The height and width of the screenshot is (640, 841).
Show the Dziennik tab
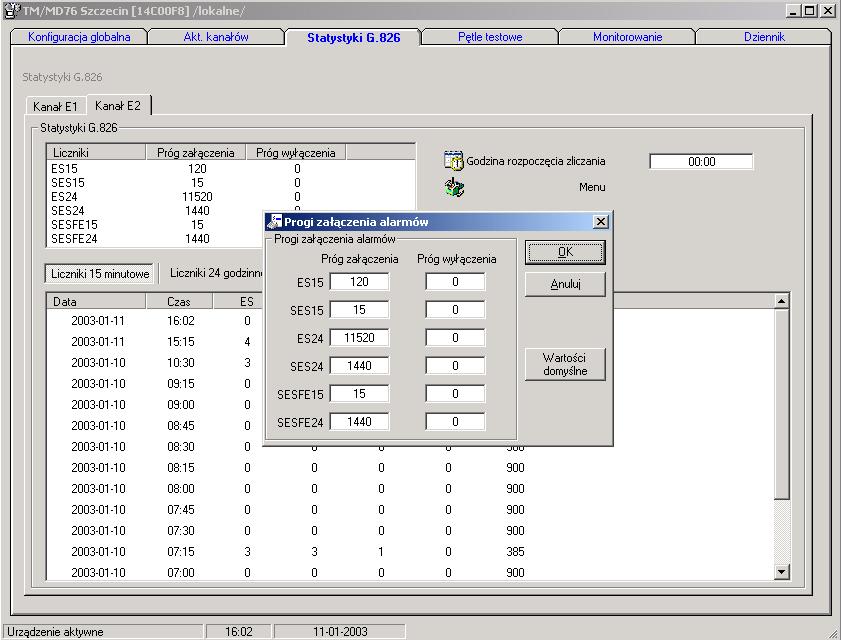point(764,37)
